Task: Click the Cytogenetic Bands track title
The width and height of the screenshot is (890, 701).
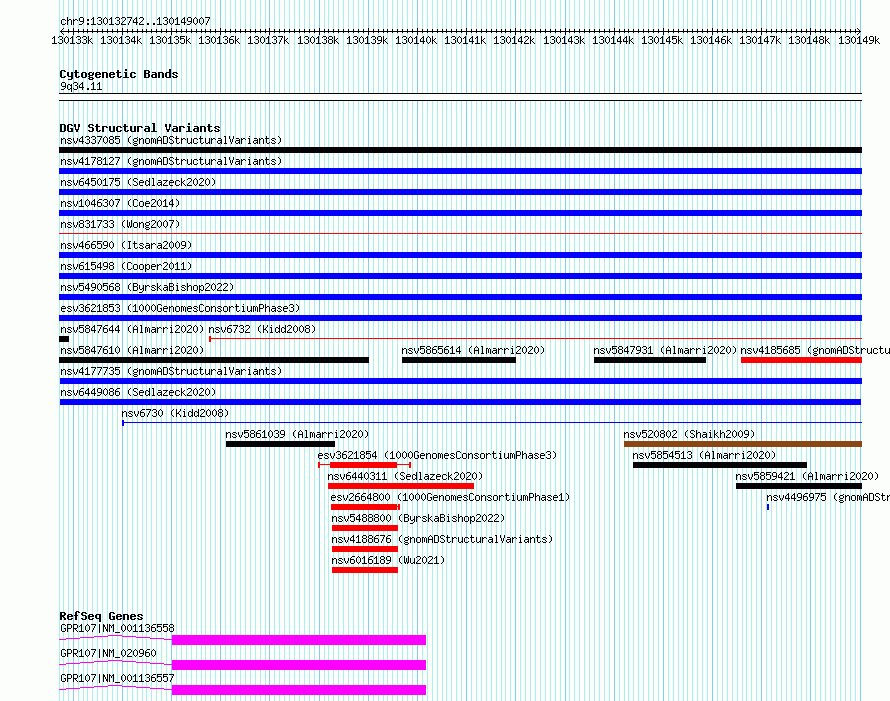Action: coord(119,74)
